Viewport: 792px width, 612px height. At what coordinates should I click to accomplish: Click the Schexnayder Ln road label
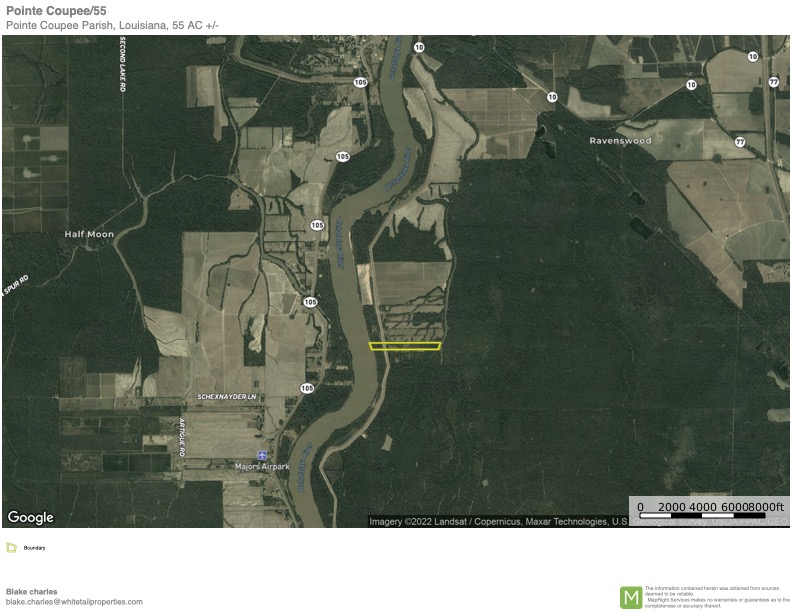[x=227, y=397]
